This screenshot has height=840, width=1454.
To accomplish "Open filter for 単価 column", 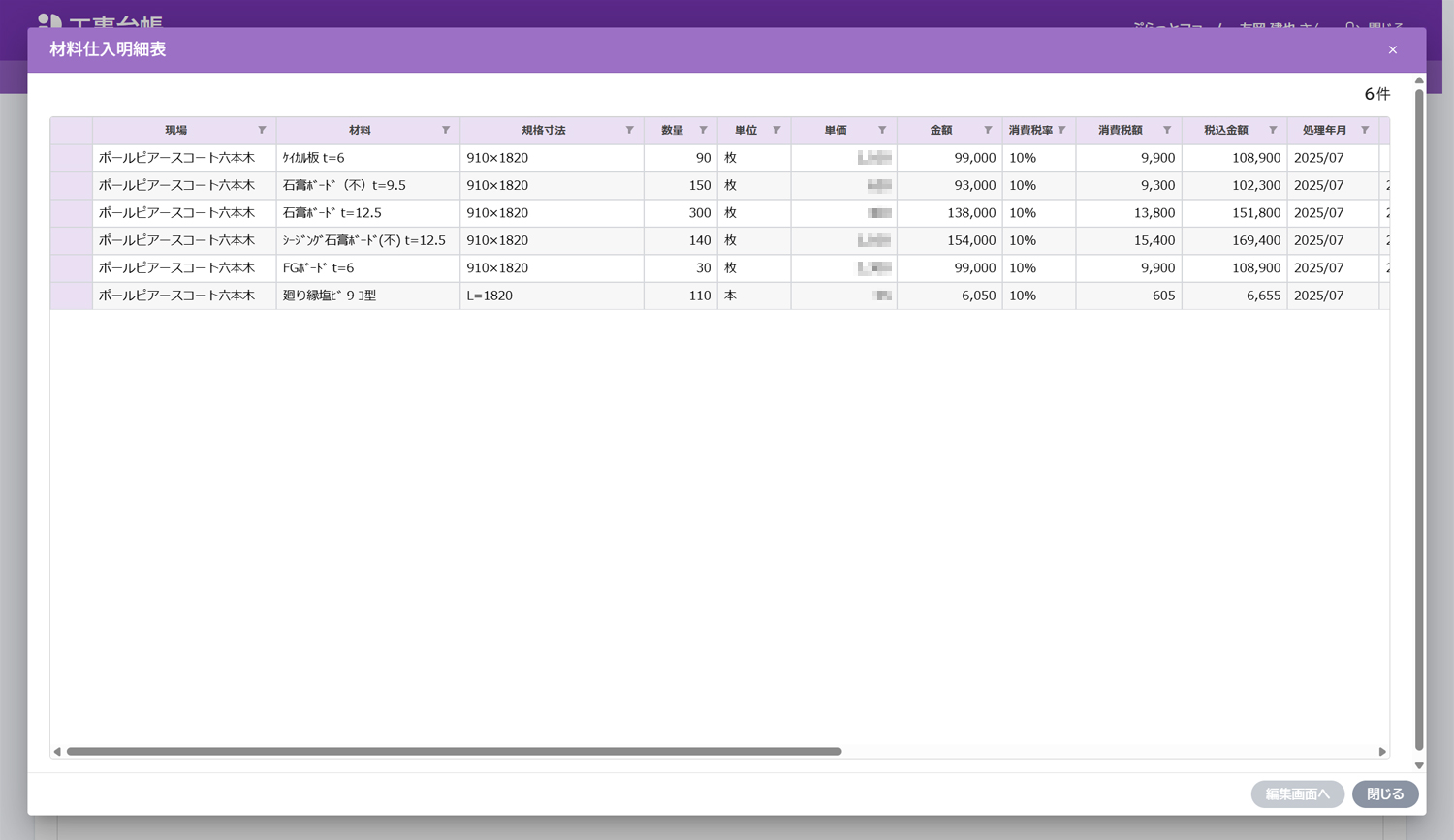I will (882, 130).
